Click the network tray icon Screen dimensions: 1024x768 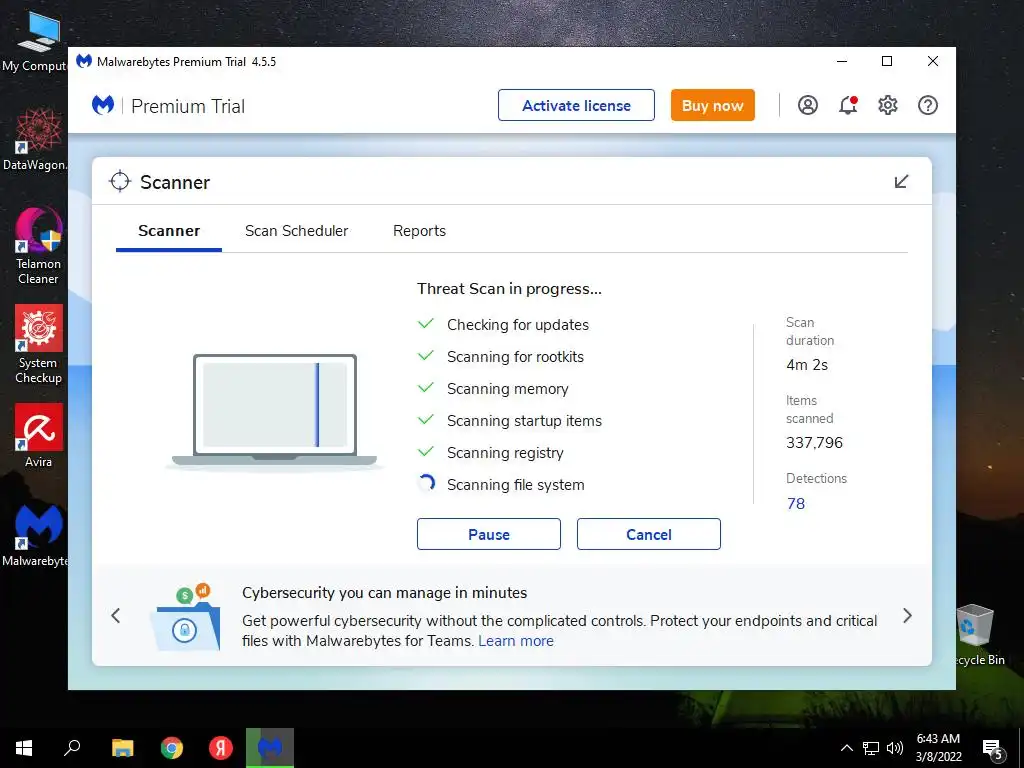pos(871,748)
